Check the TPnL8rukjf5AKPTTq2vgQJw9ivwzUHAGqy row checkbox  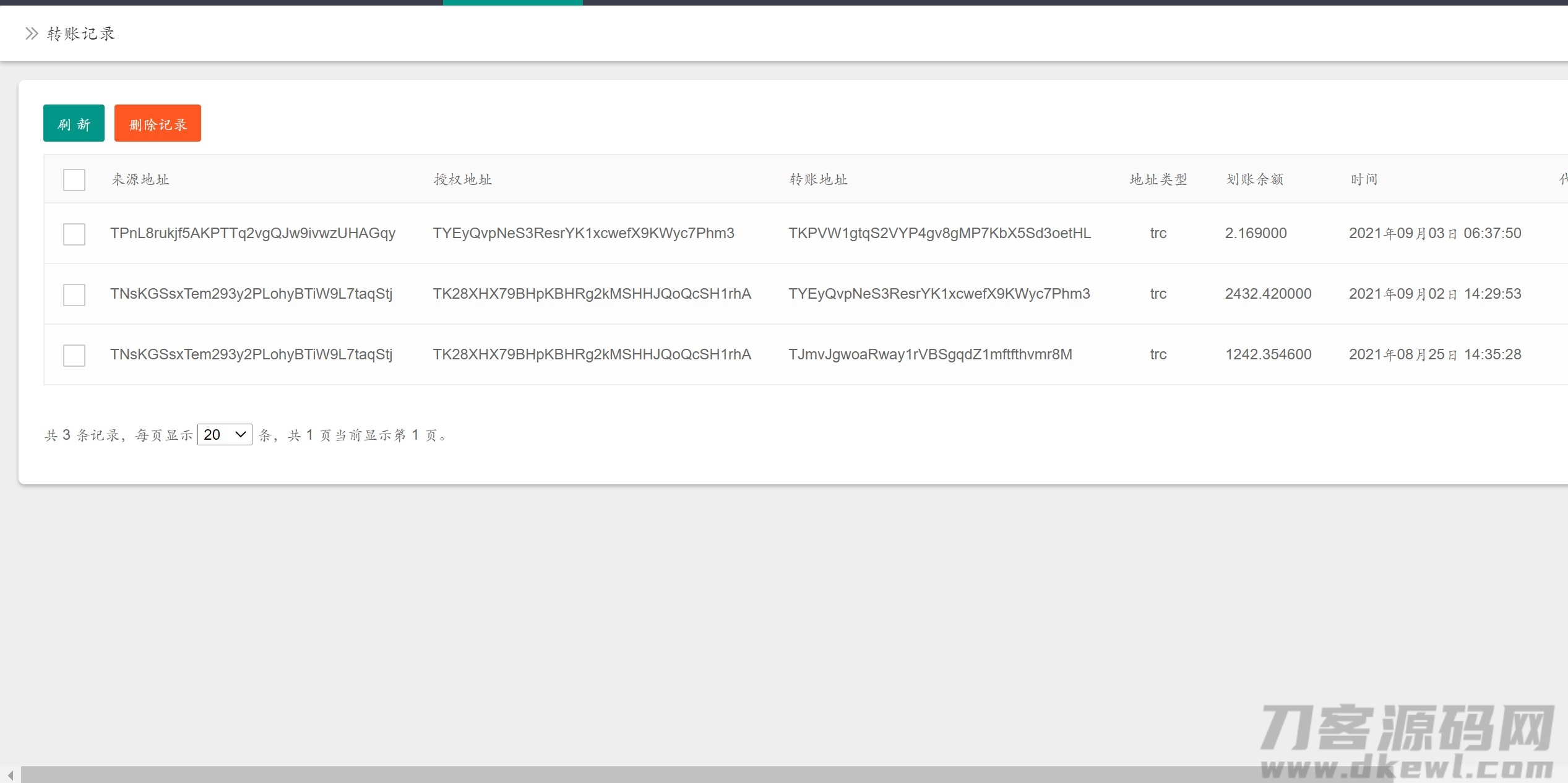[x=74, y=234]
